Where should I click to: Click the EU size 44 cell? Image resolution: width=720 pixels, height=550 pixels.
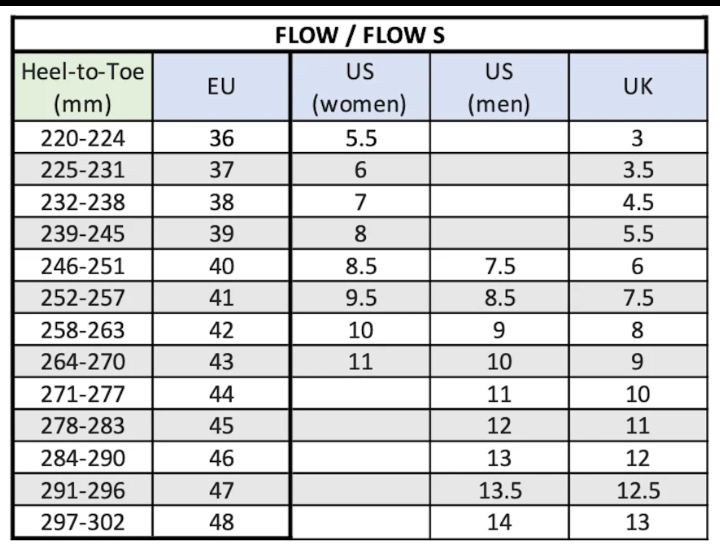221,394
